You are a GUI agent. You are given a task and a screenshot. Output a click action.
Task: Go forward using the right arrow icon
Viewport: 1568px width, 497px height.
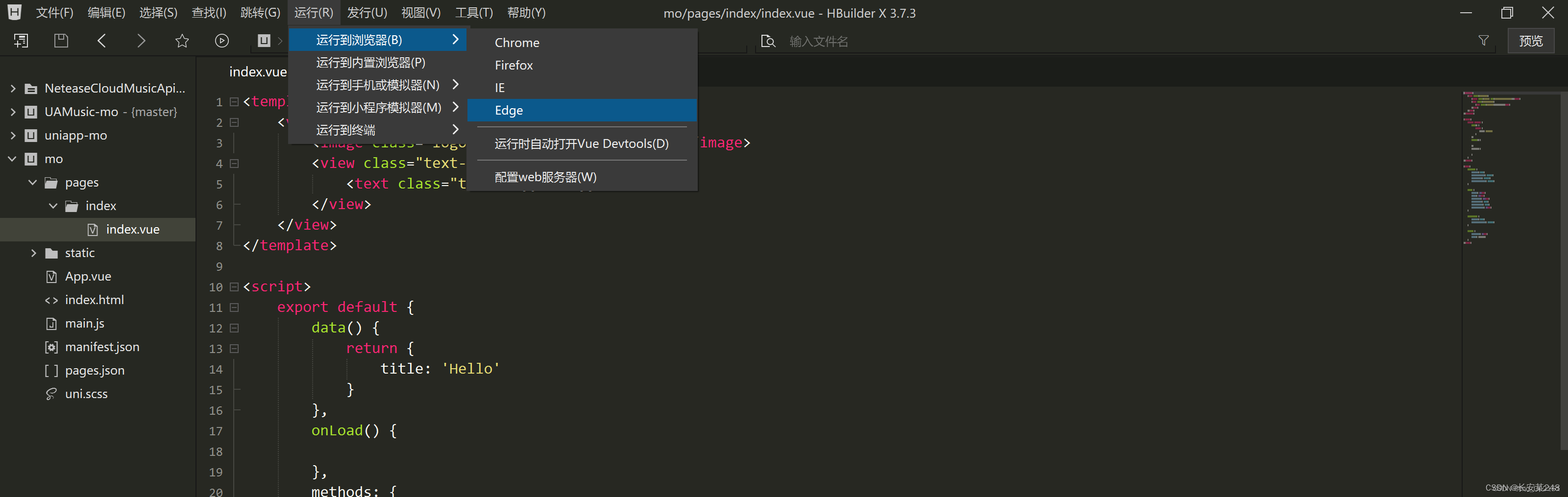pyautogui.click(x=141, y=41)
